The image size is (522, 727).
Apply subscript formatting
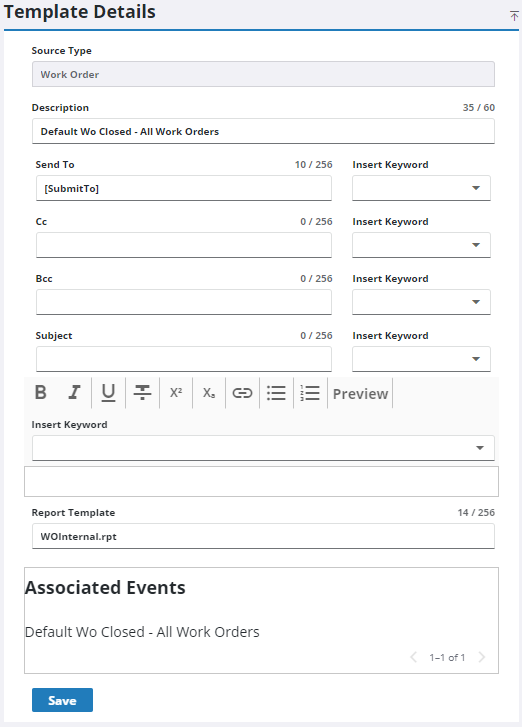(x=209, y=393)
